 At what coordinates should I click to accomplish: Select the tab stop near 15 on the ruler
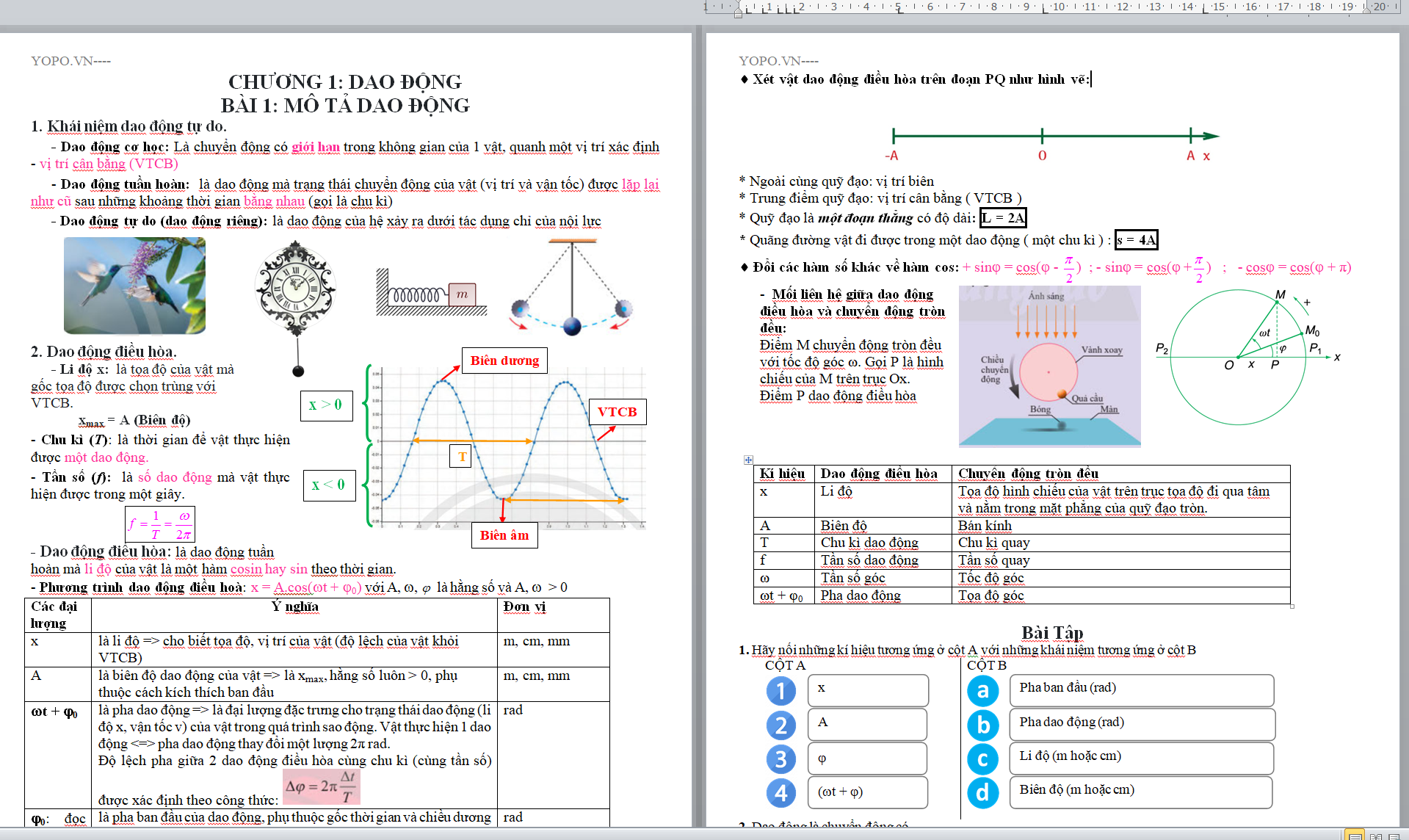coord(1206,10)
